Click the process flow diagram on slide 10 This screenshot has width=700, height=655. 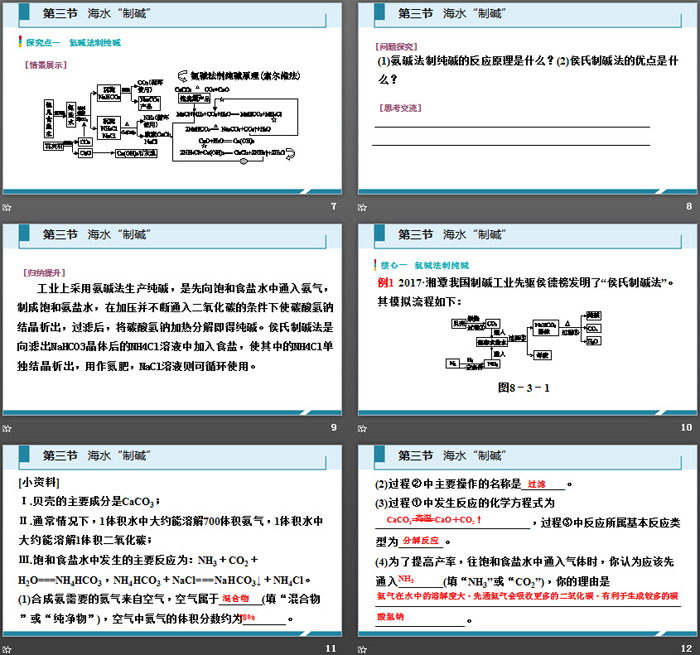[x=524, y=341]
